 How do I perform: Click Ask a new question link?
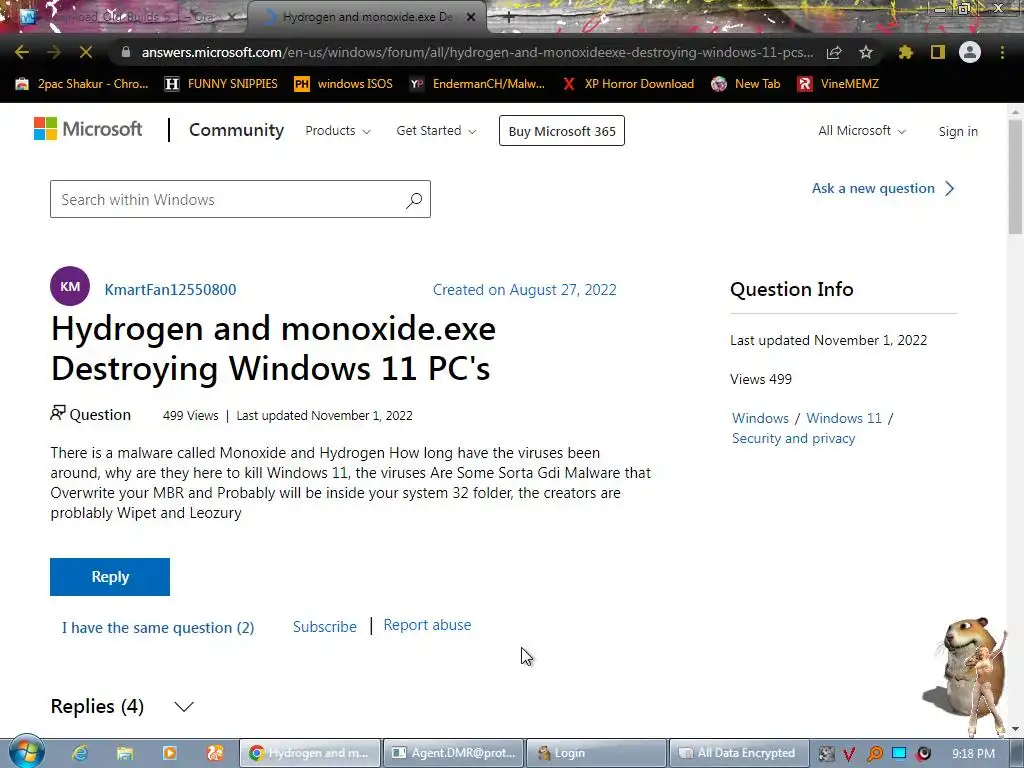[883, 189]
